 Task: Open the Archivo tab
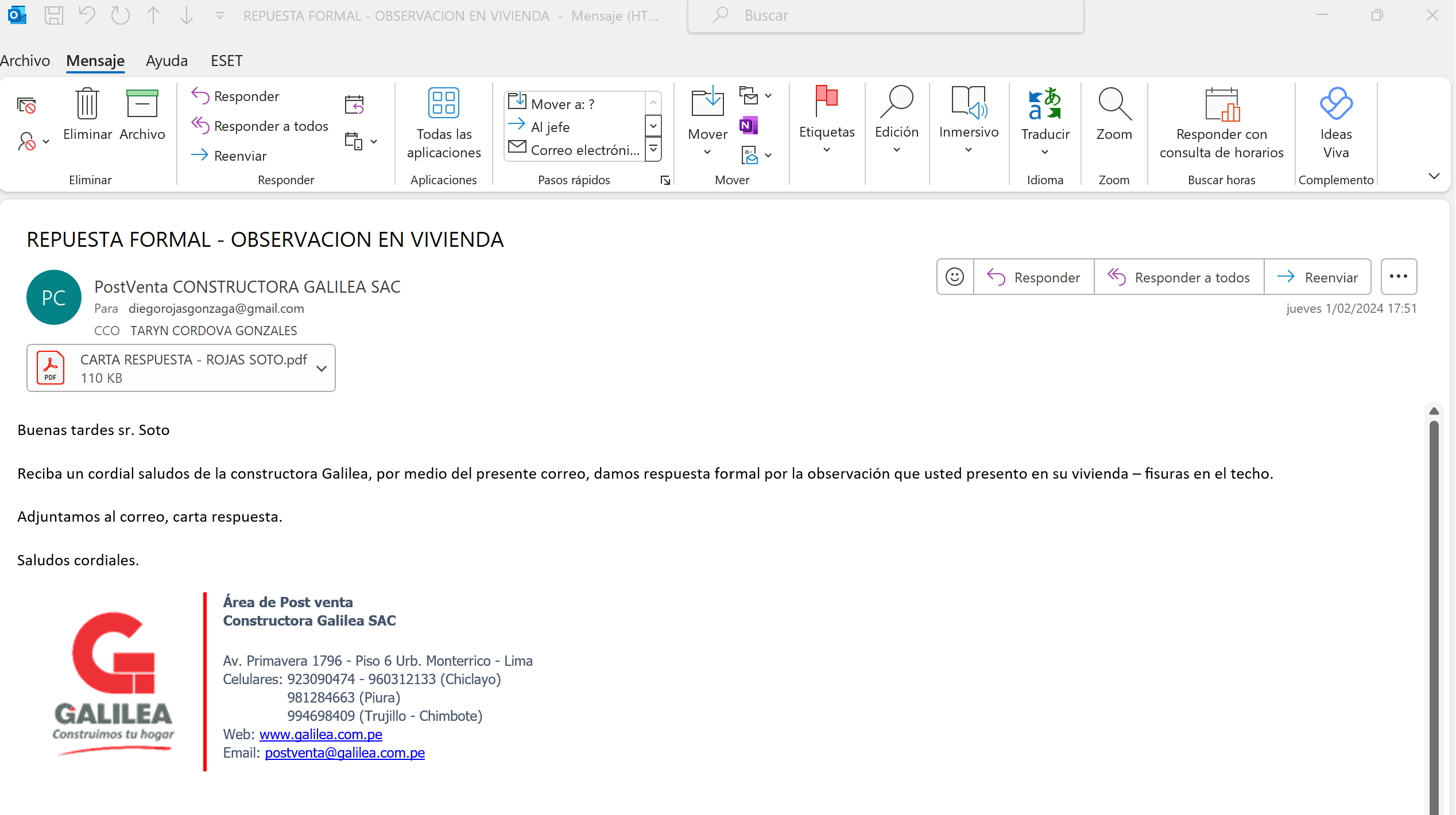[x=25, y=60]
